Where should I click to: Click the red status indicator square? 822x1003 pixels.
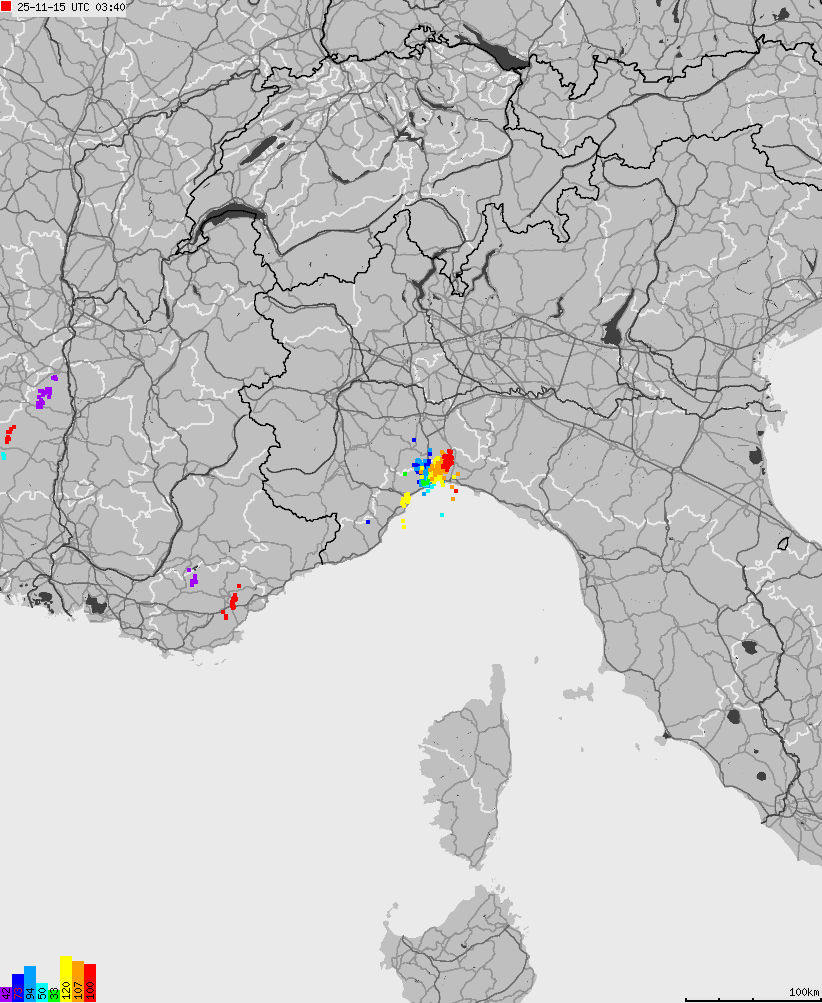pyautogui.click(x=6, y=8)
